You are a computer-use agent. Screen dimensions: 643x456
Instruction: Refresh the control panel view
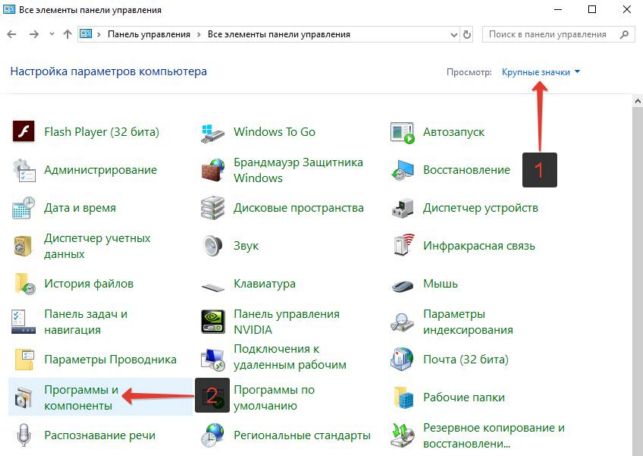click(467, 34)
